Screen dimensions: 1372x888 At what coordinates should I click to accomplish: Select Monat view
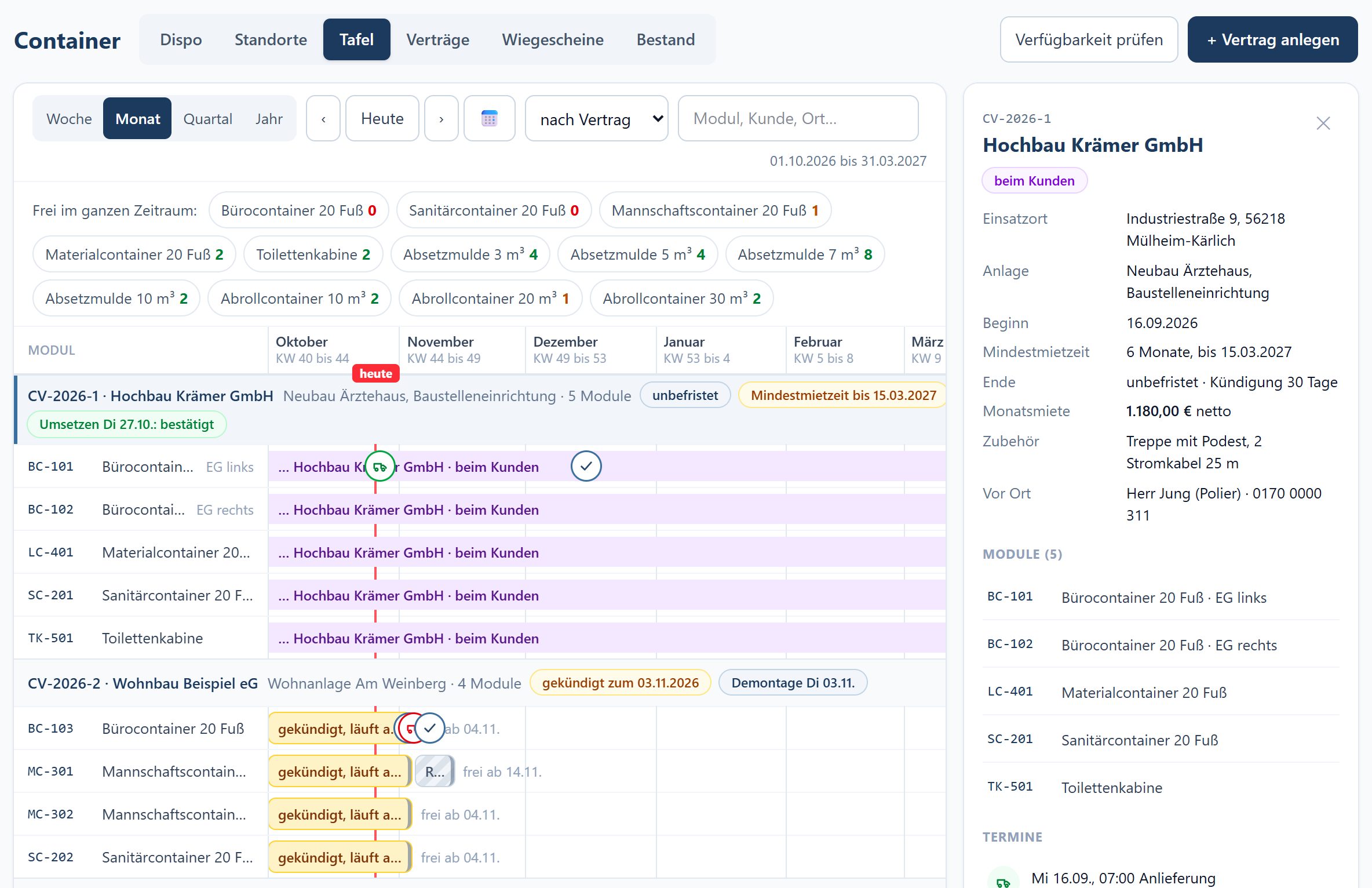(x=137, y=119)
